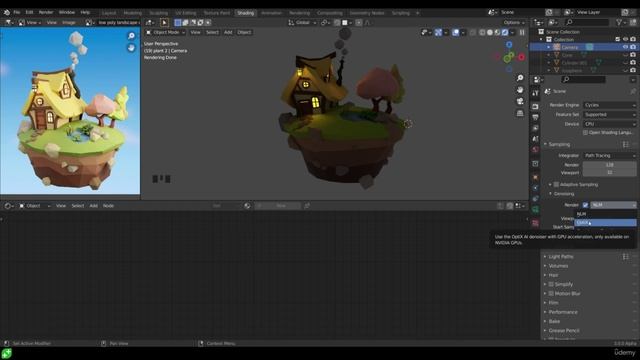Click the Render samples field showing 128
Screen dimensions: 640x360
(x=609, y=165)
